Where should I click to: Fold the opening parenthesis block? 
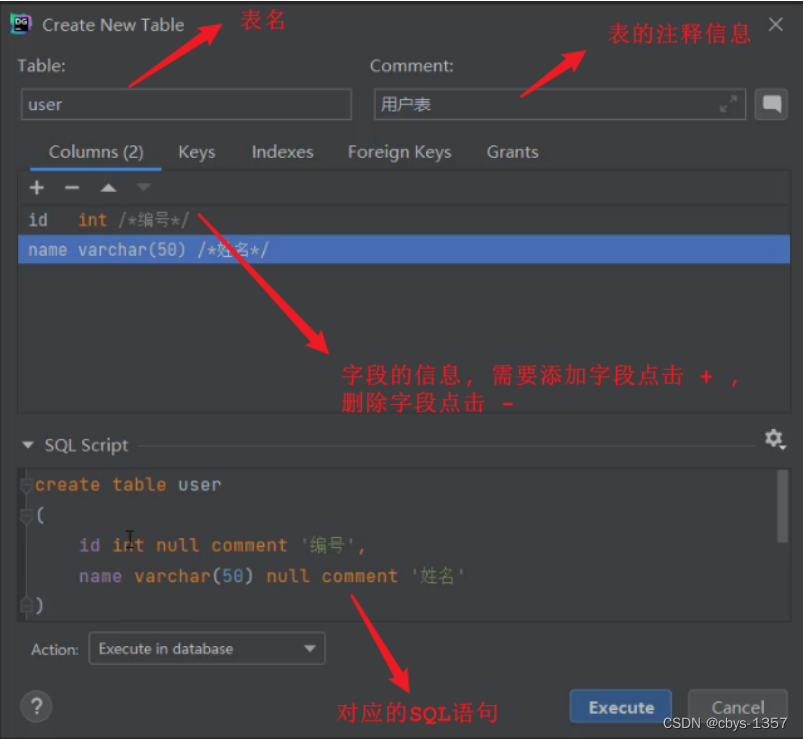pos(25,515)
